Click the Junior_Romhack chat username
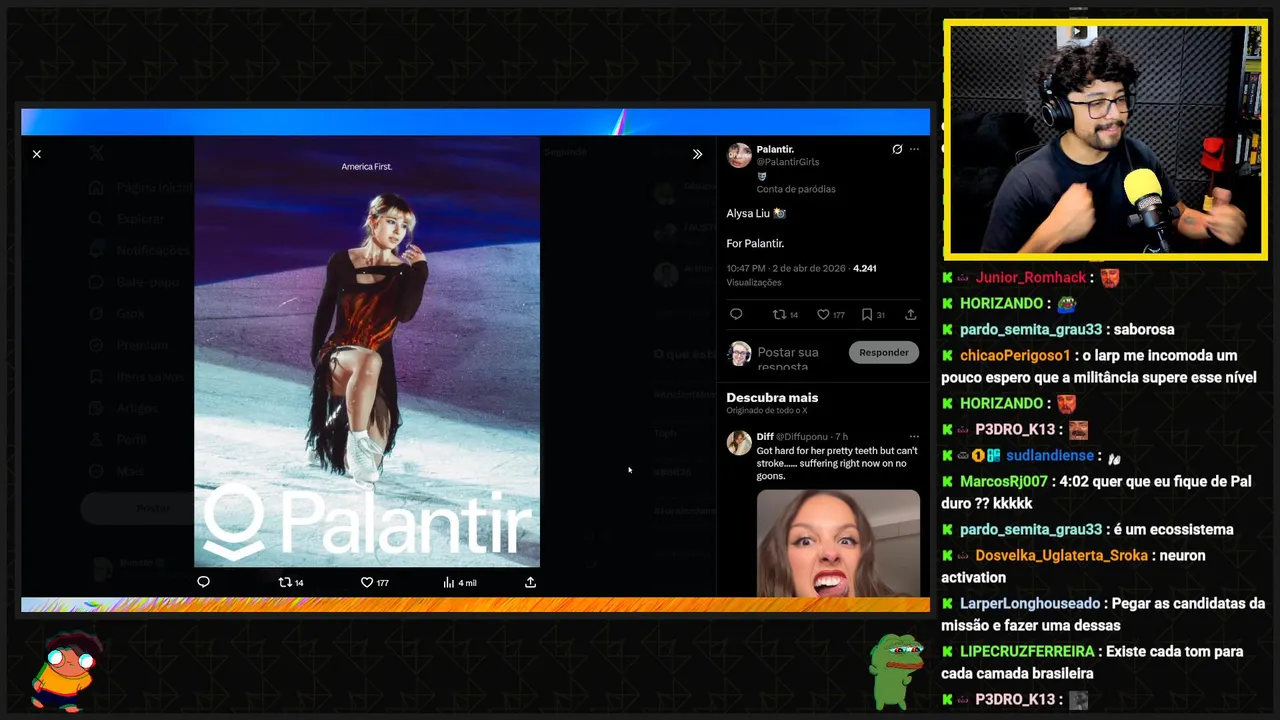 1031,277
